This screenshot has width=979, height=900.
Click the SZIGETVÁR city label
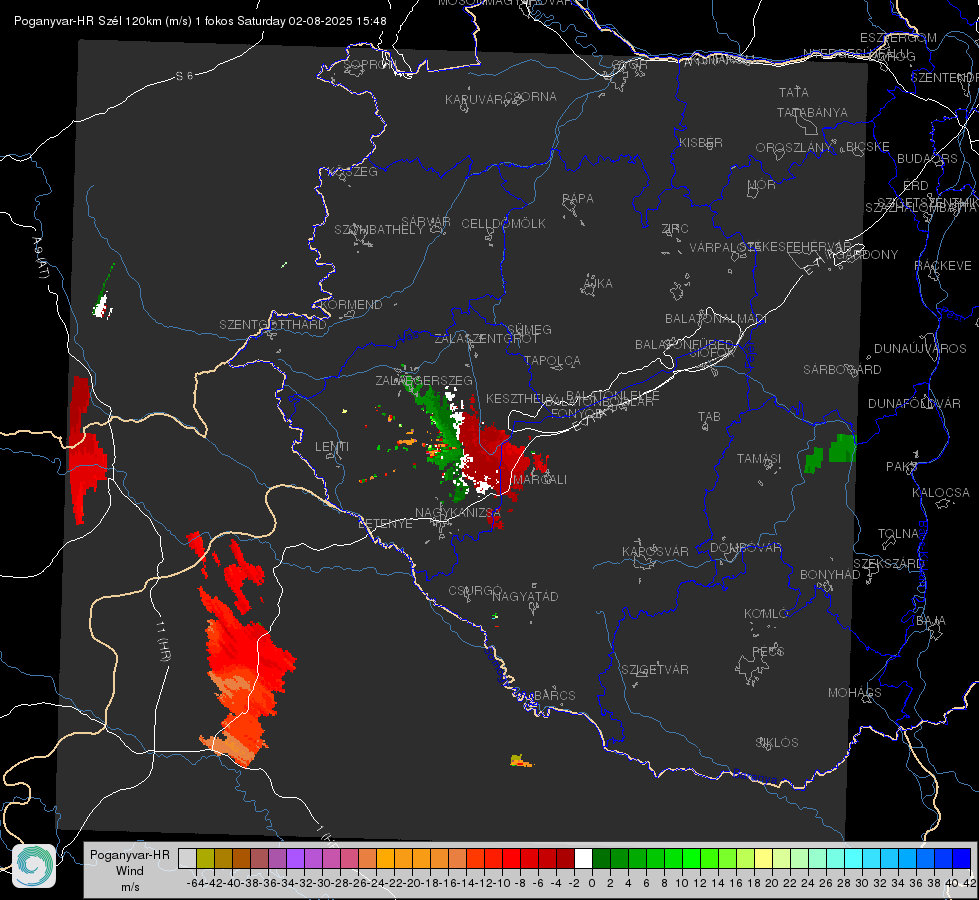coord(655,670)
